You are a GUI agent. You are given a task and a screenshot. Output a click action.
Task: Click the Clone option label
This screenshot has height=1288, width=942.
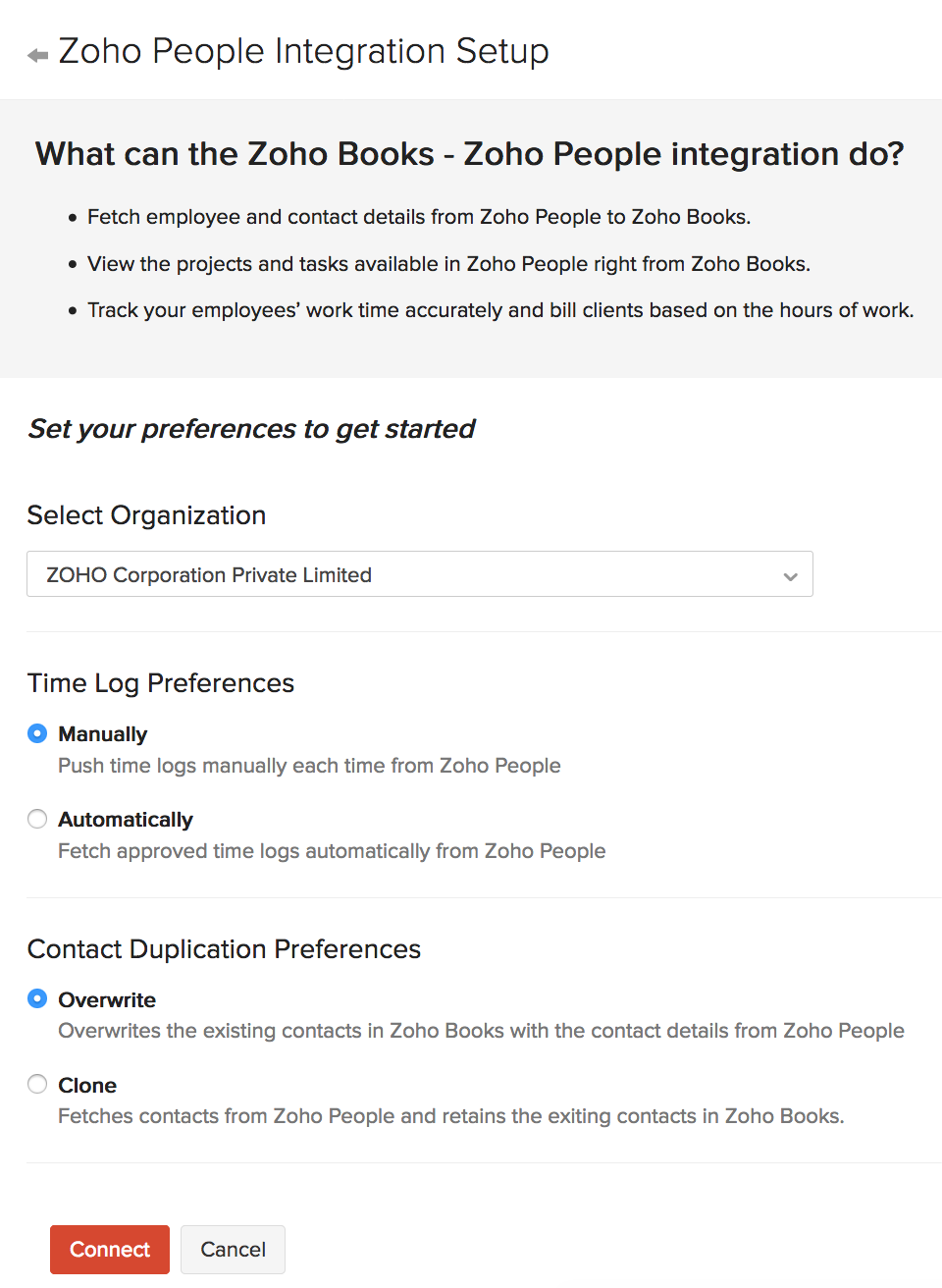tap(87, 1085)
